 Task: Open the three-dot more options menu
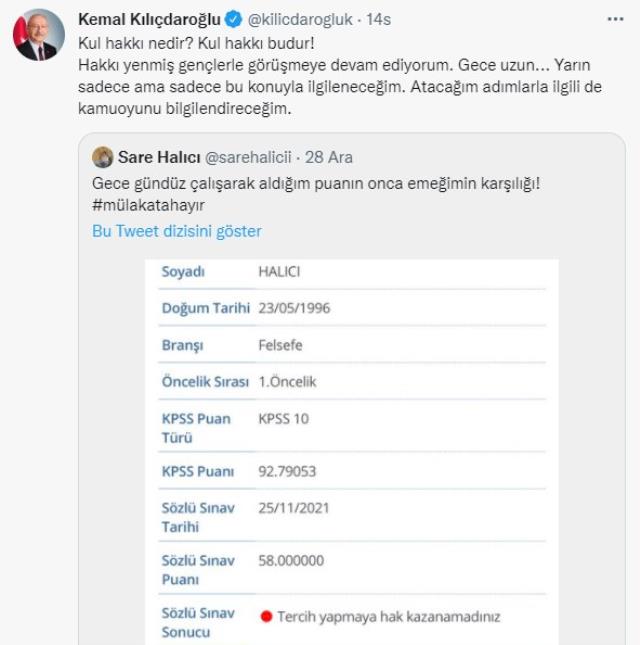click(x=615, y=19)
